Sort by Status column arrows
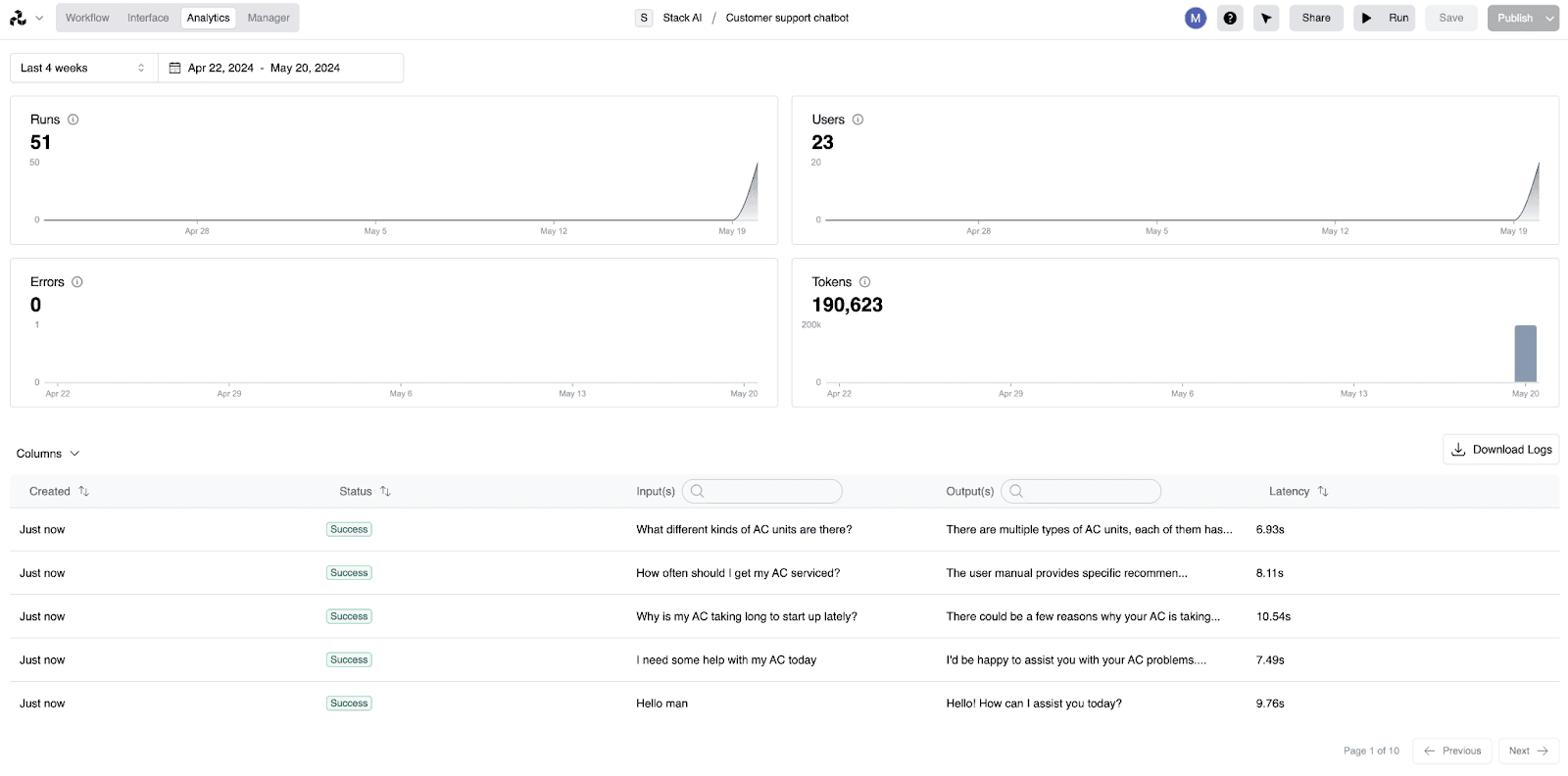Screen dimensions: 1568x776 coord(385,491)
